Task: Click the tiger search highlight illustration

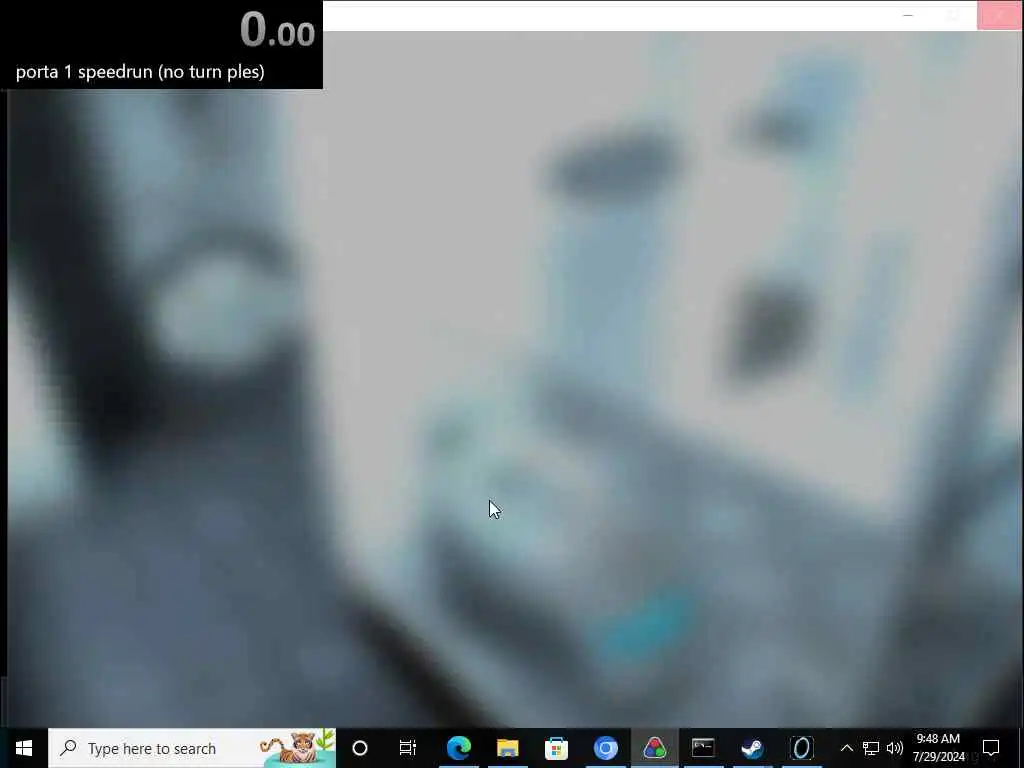Action: (x=297, y=748)
